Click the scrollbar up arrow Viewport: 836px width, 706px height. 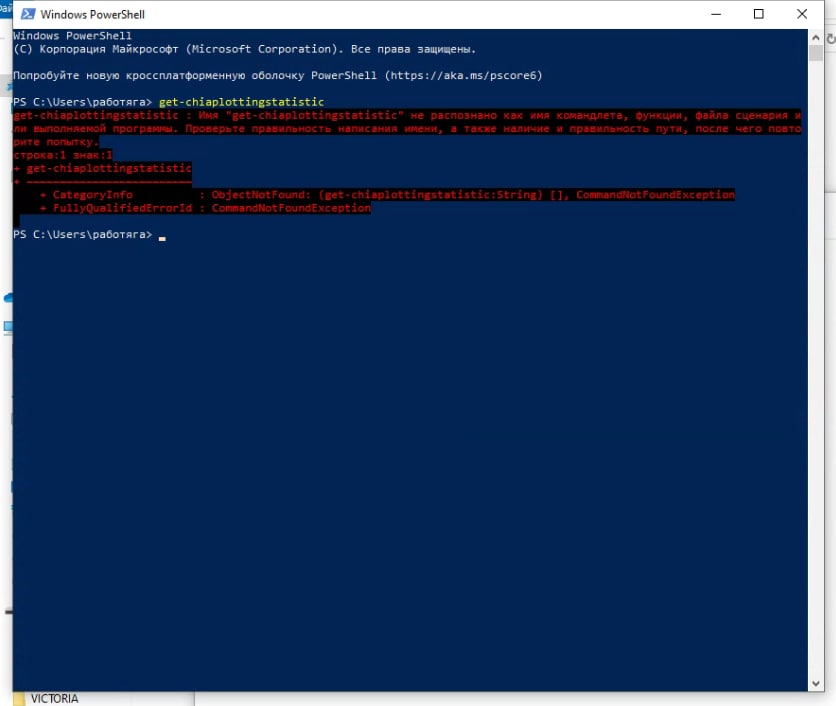point(816,37)
